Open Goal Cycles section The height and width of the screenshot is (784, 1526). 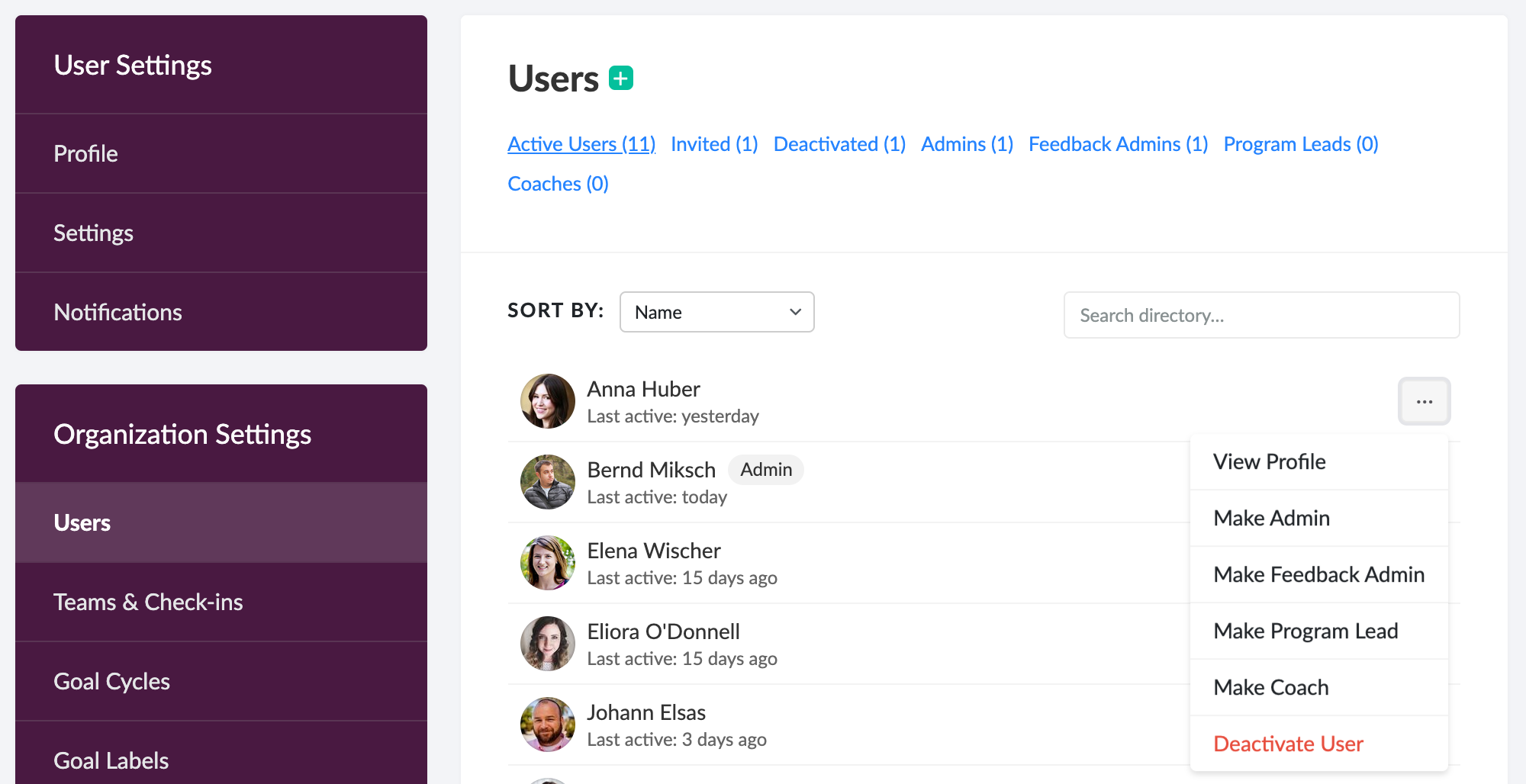pos(221,681)
